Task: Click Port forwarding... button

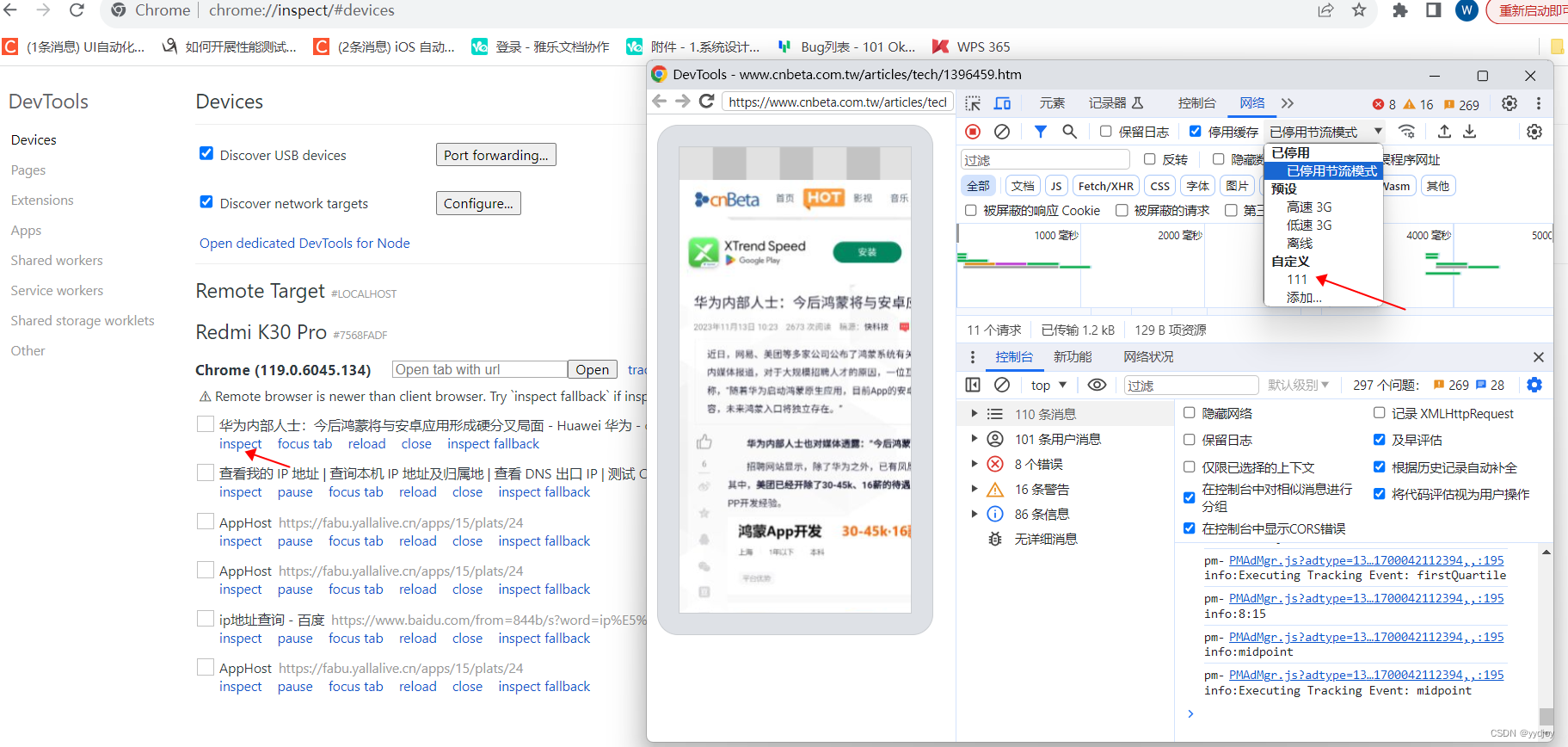Action: (495, 155)
